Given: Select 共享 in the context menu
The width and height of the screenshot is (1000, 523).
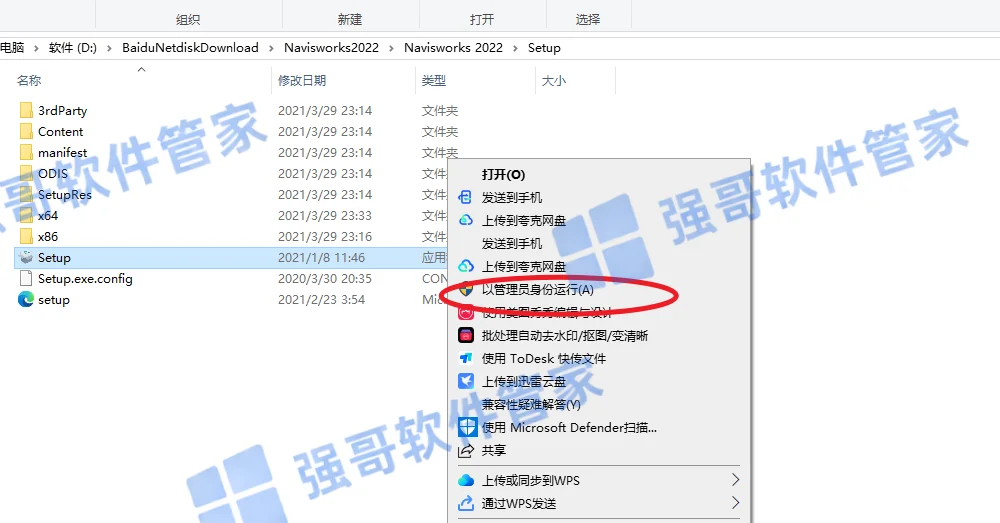Looking at the screenshot, I should click(x=494, y=450).
